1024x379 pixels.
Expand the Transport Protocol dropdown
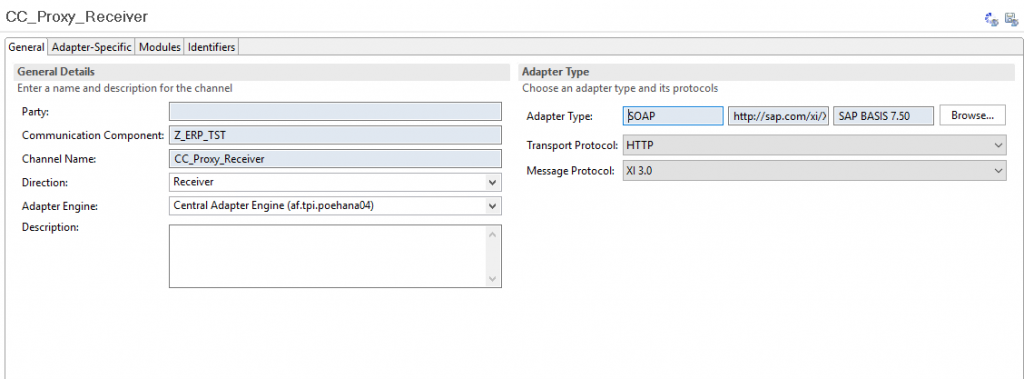[x=814, y=145]
